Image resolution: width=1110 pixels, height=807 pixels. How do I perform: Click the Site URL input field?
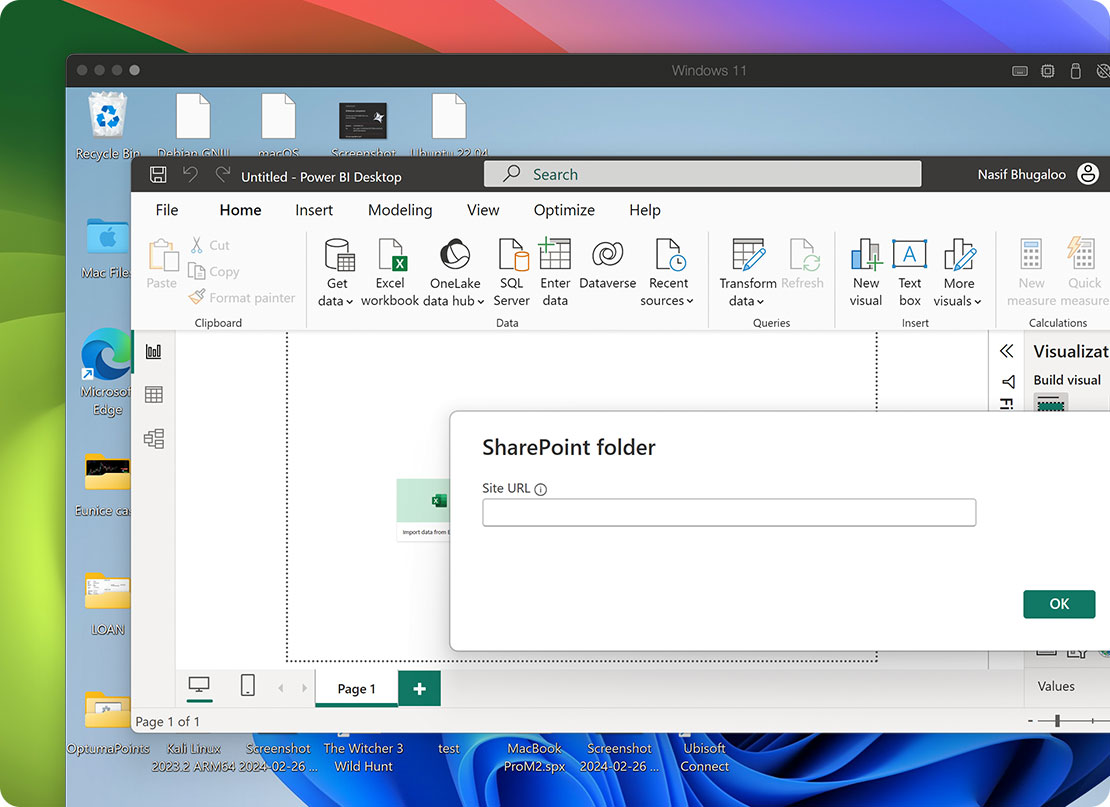(729, 512)
